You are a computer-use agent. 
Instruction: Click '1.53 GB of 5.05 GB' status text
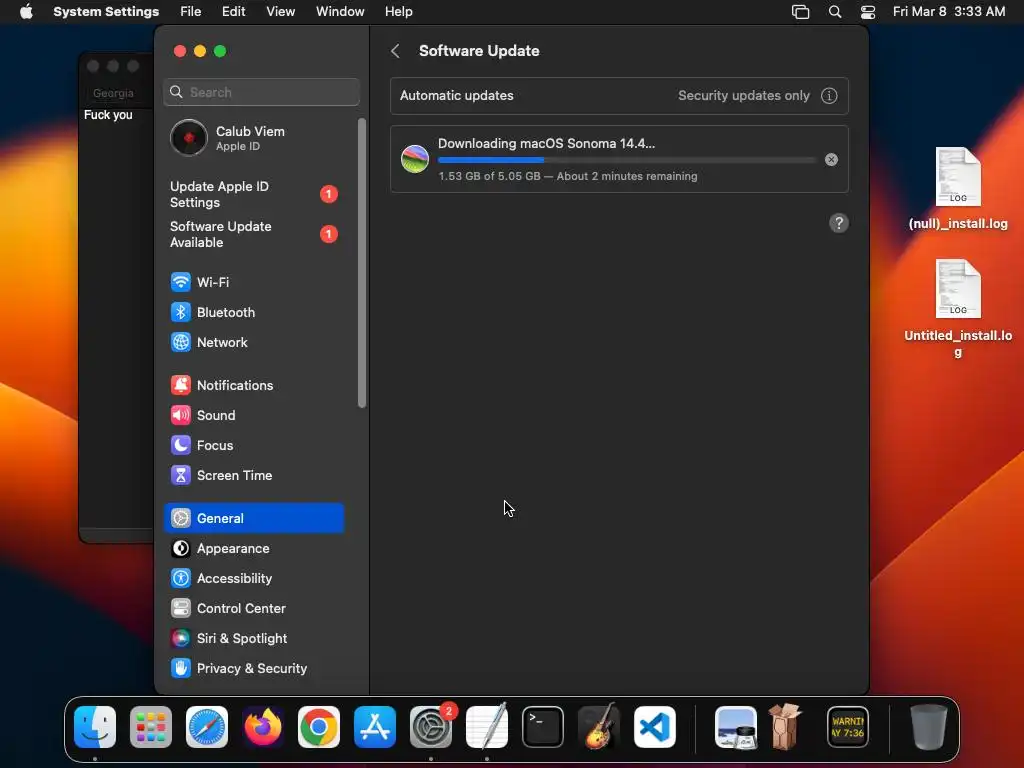click(489, 176)
